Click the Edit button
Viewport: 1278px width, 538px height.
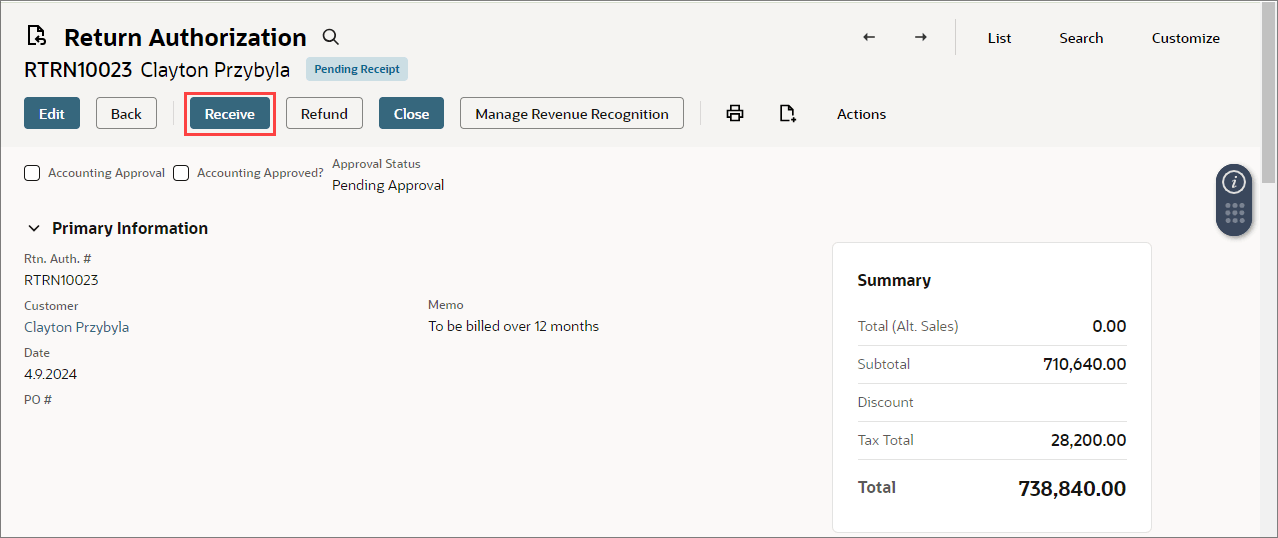(52, 113)
